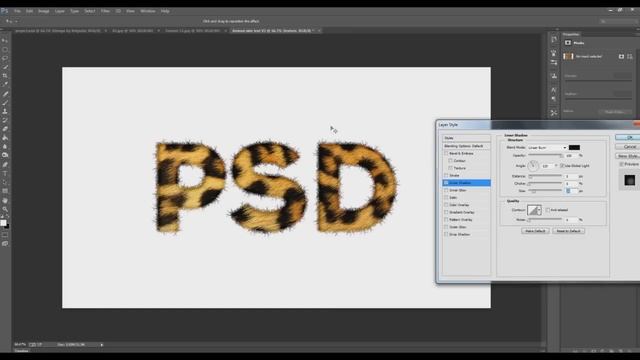Select the Styles header in Layer Style
This screenshot has height=360, width=640.
pos(466,138)
